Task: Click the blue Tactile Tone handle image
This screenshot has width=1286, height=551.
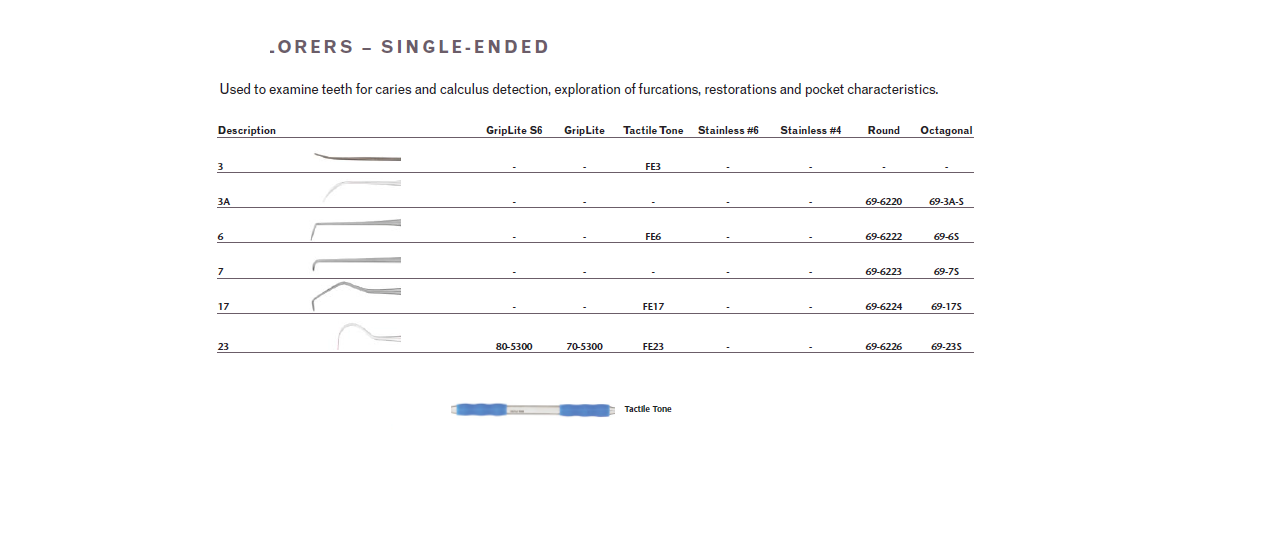Action: click(x=532, y=409)
